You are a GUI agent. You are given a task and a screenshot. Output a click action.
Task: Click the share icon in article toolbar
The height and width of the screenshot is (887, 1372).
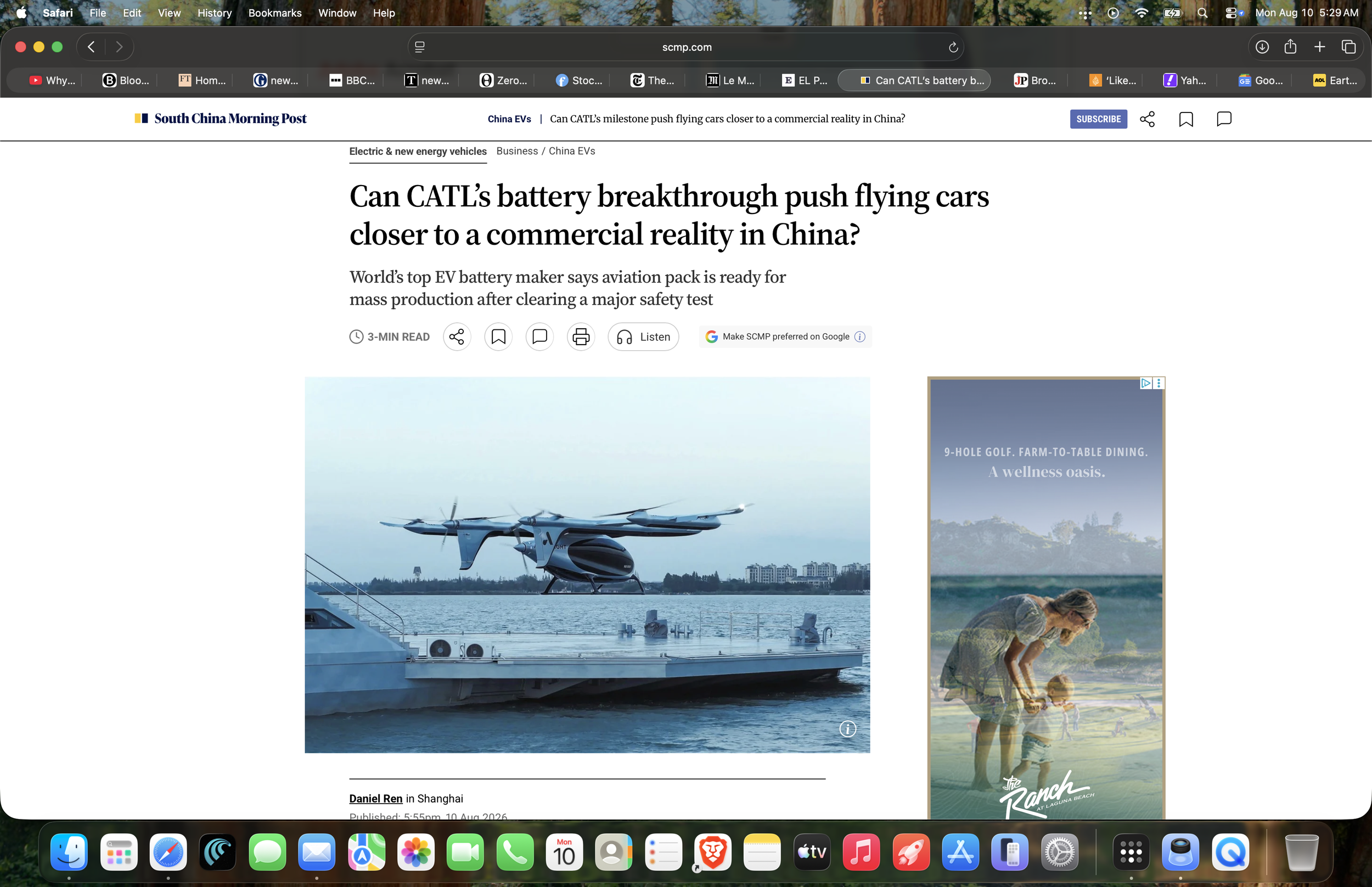pos(457,337)
